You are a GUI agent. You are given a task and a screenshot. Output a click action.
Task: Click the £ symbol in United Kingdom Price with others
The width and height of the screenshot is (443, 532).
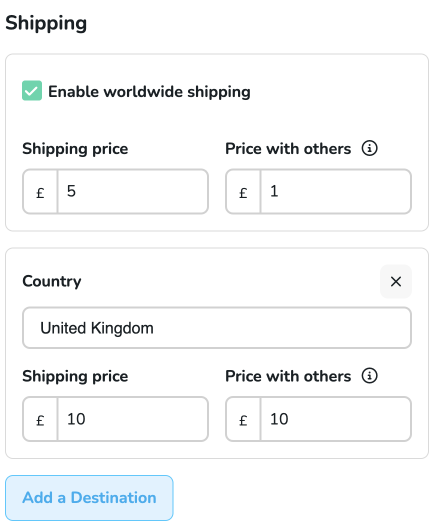coord(243,419)
